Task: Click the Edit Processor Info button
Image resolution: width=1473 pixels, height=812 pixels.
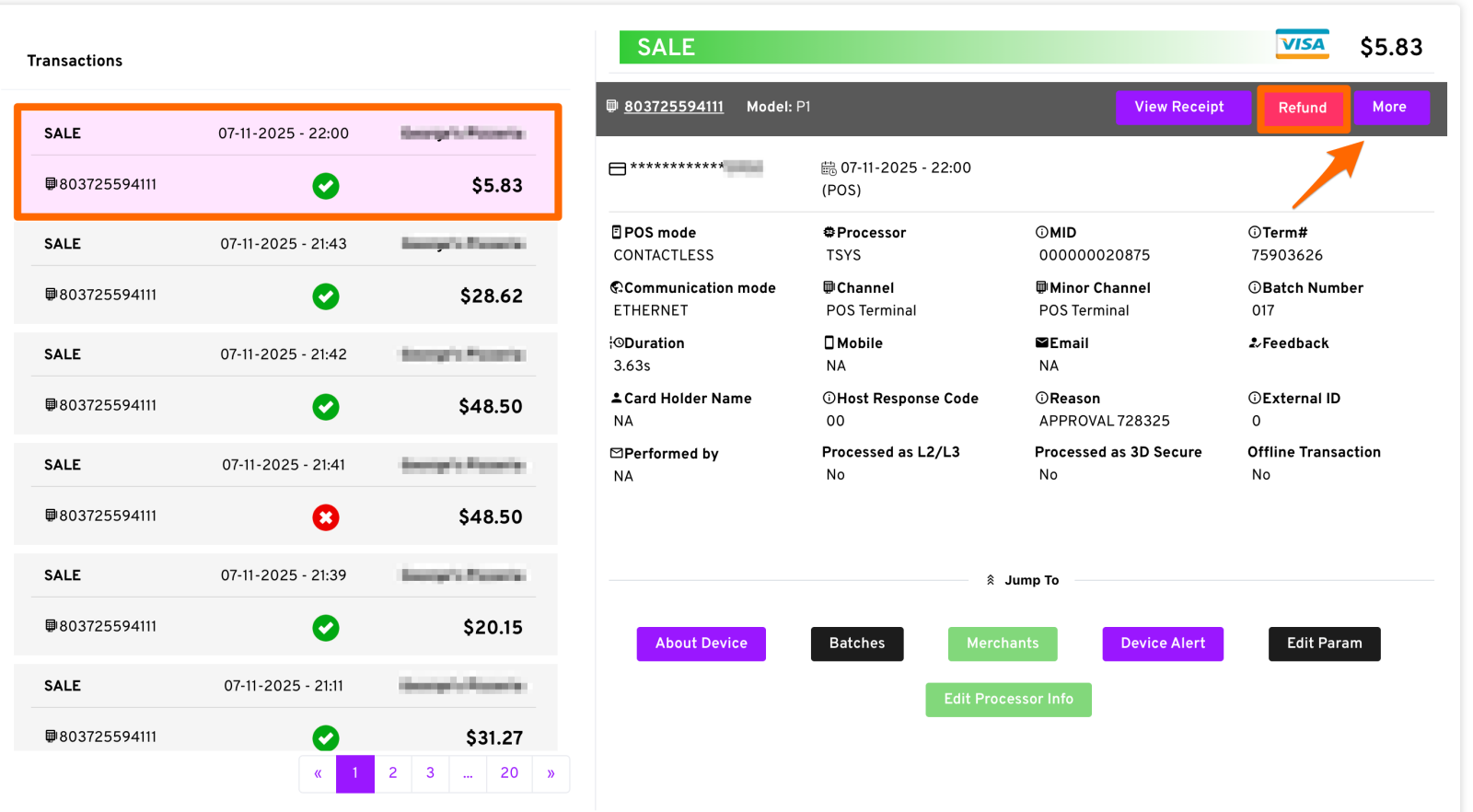Action: 1008,700
